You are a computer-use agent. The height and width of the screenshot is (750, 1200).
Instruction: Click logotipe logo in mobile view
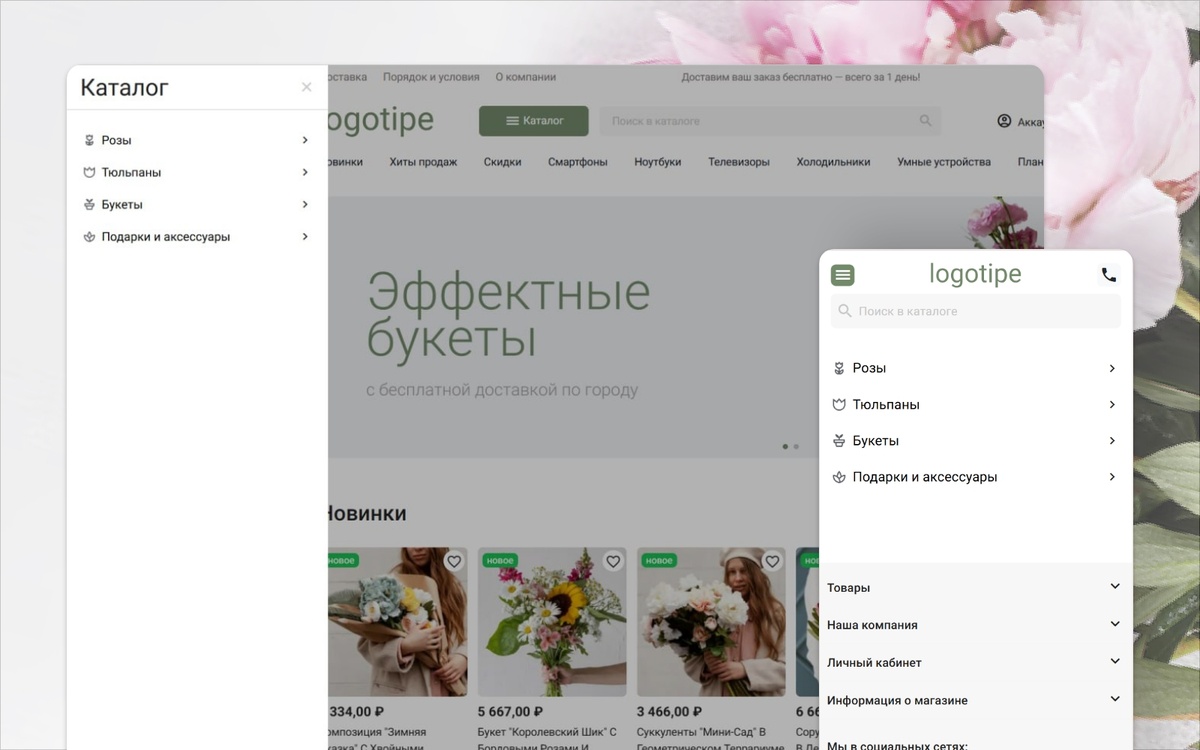[975, 273]
